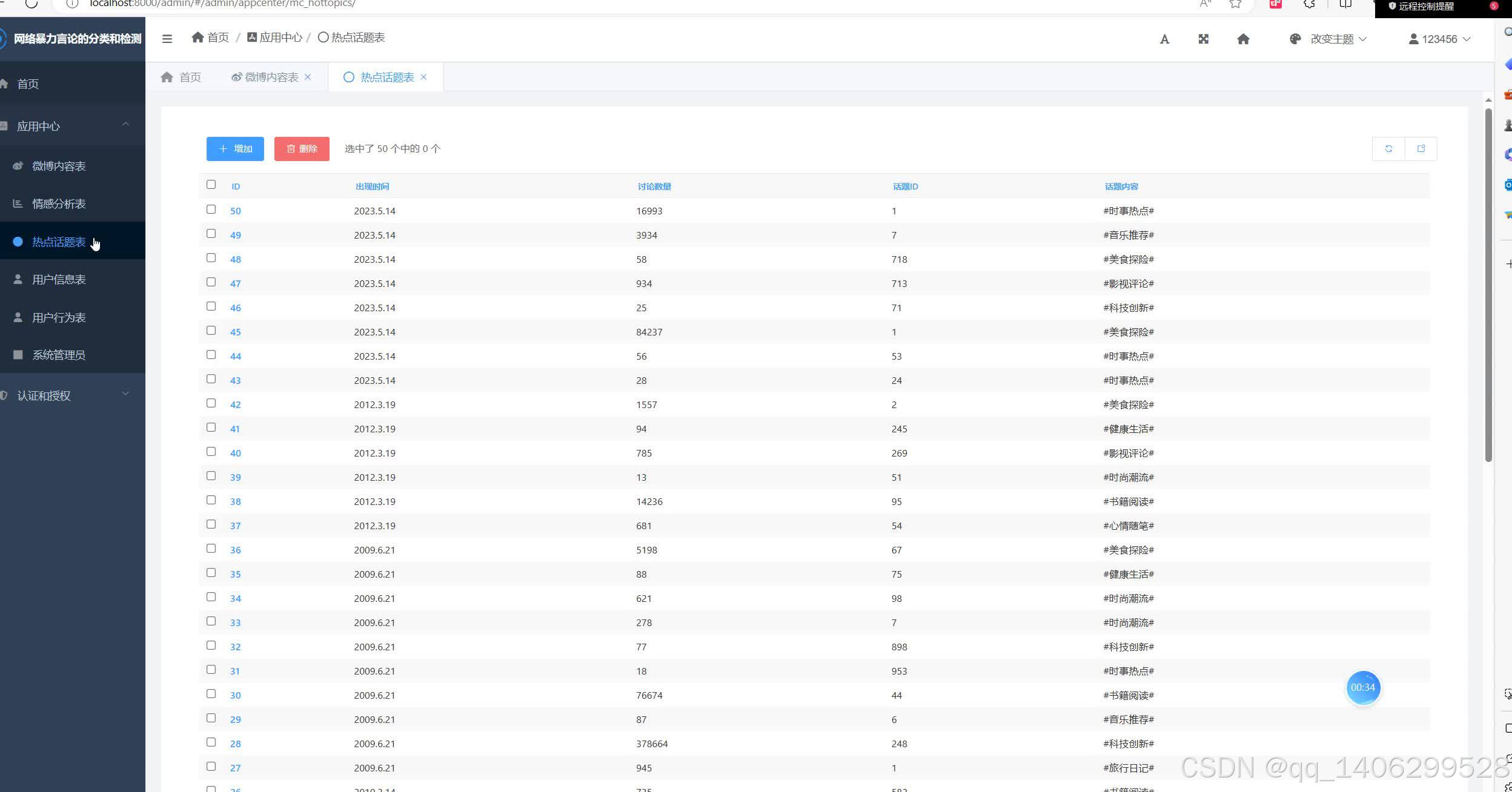Open 情感分析表 in the sidebar
Image resolution: width=1512 pixels, height=792 pixels.
[73, 203]
